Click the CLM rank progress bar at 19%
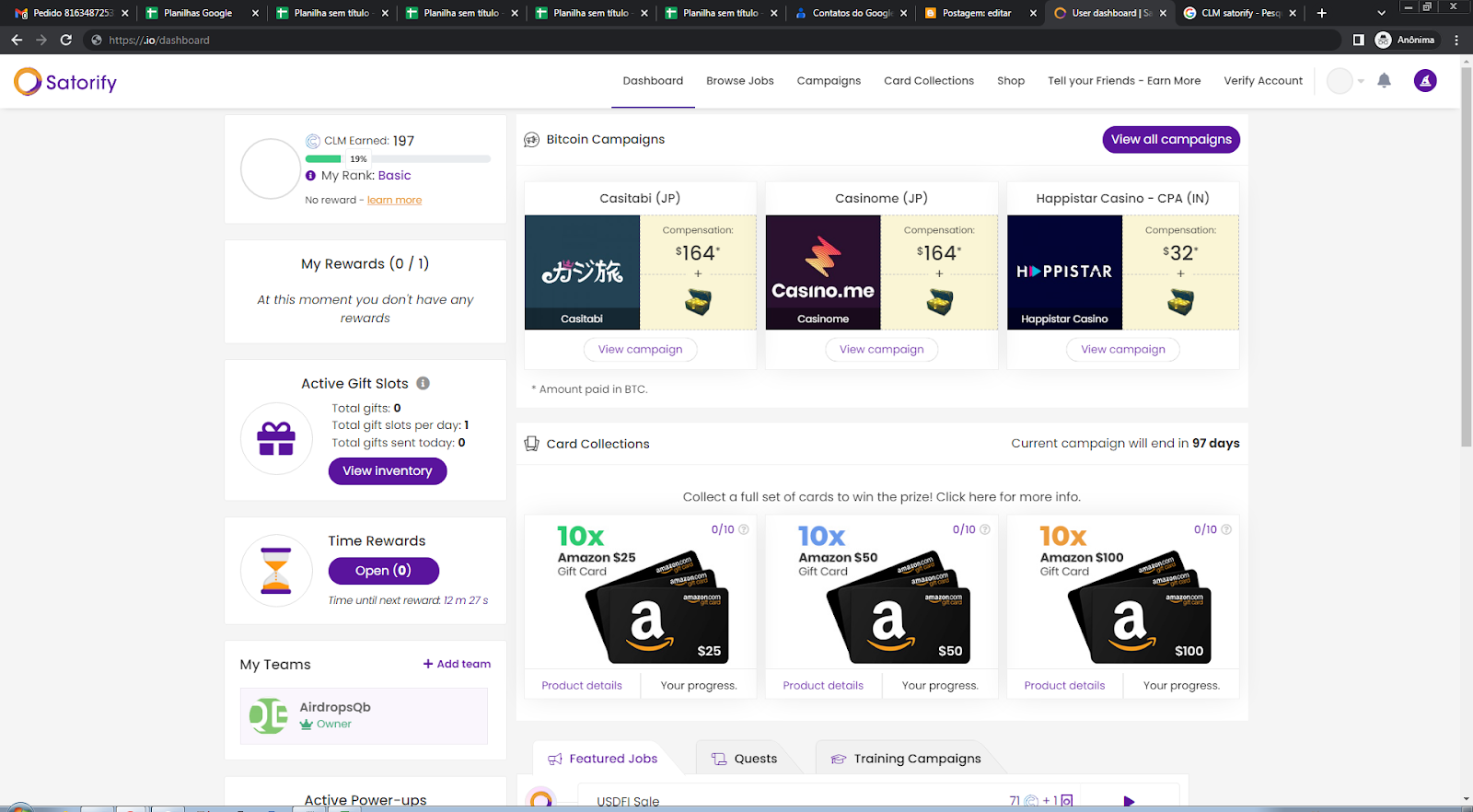This screenshot has height=812, width=1473. point(398,159)
